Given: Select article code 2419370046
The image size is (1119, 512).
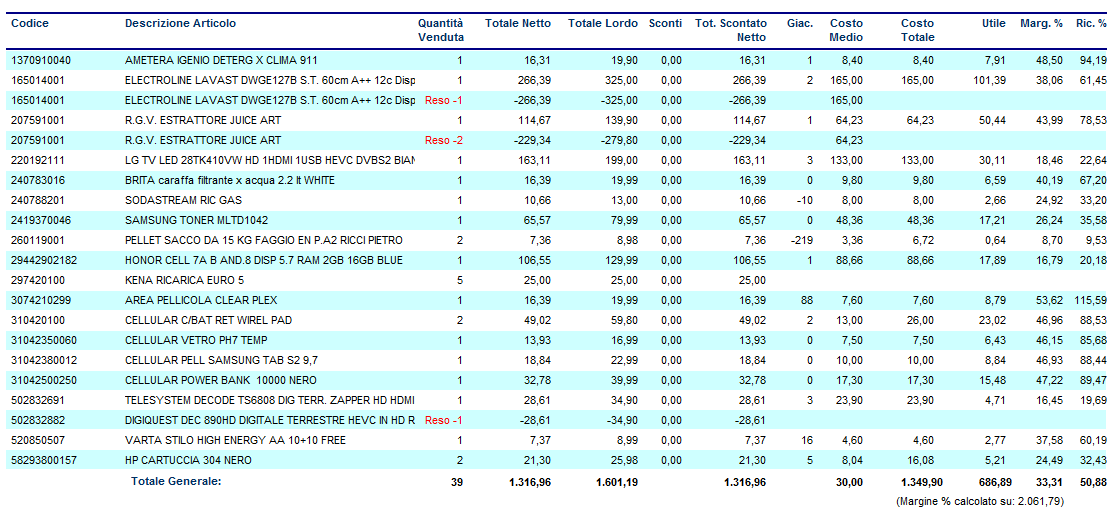Looking at the screenshot, I should 41,220.
